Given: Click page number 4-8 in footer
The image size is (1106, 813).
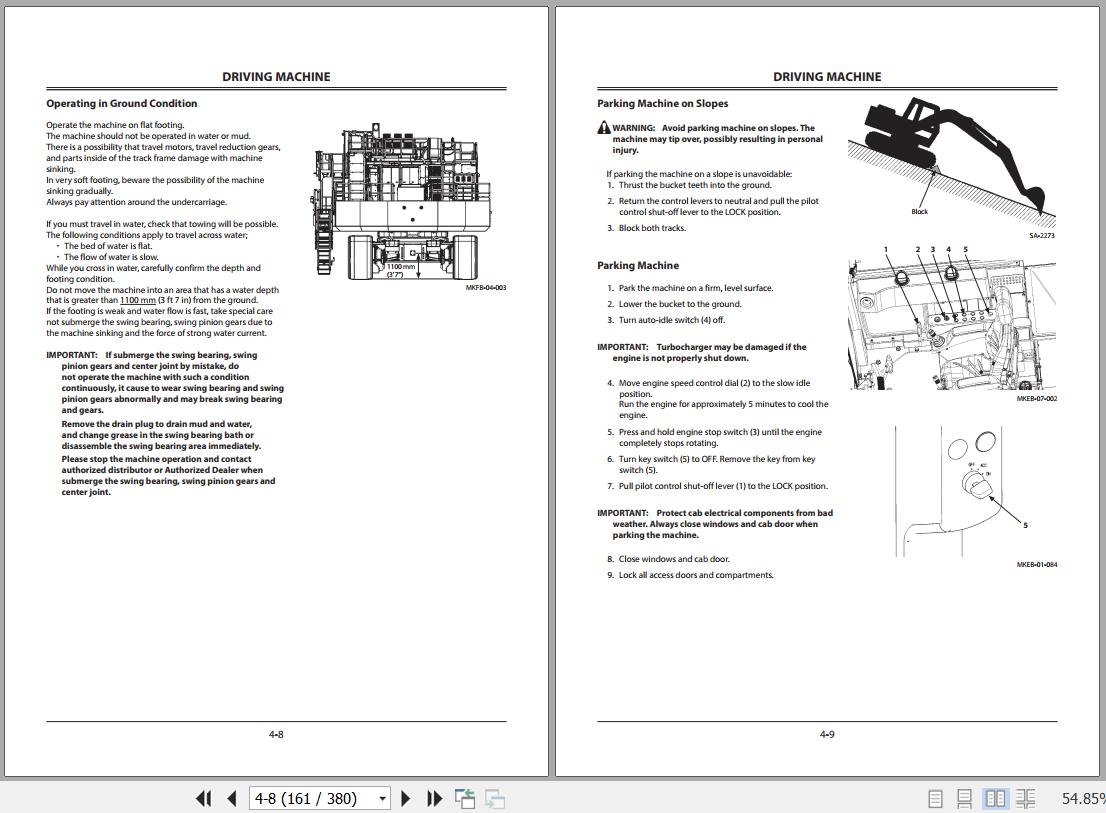Looking at the screenshot, I should click(276, 735).
